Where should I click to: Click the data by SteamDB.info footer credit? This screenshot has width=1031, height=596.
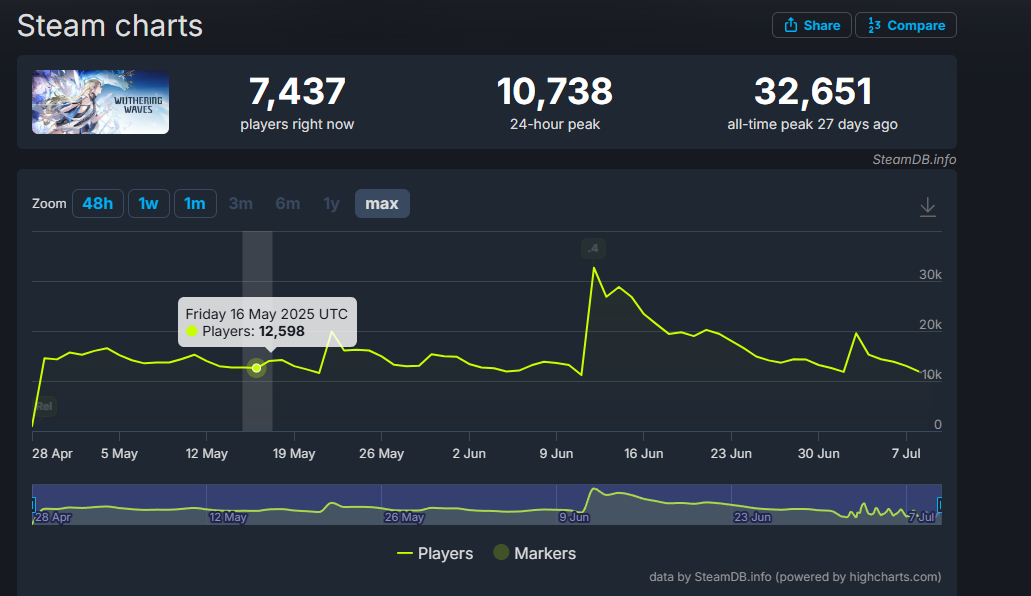(x=795, y=577)
